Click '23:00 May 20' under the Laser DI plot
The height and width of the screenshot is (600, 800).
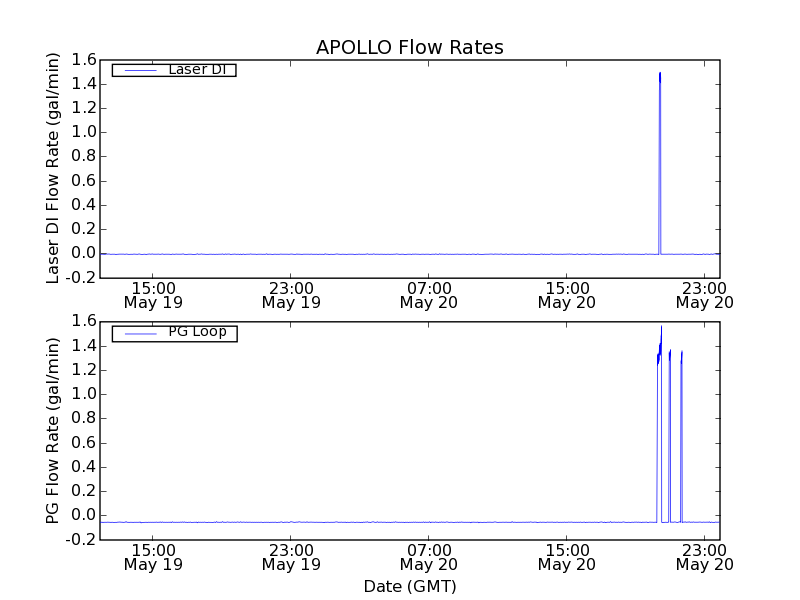pos(705,295)
